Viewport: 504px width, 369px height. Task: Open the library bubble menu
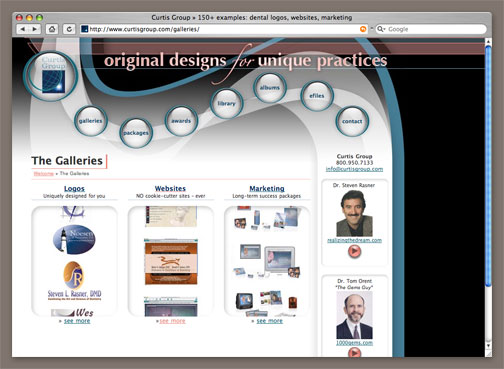[227, 103]
